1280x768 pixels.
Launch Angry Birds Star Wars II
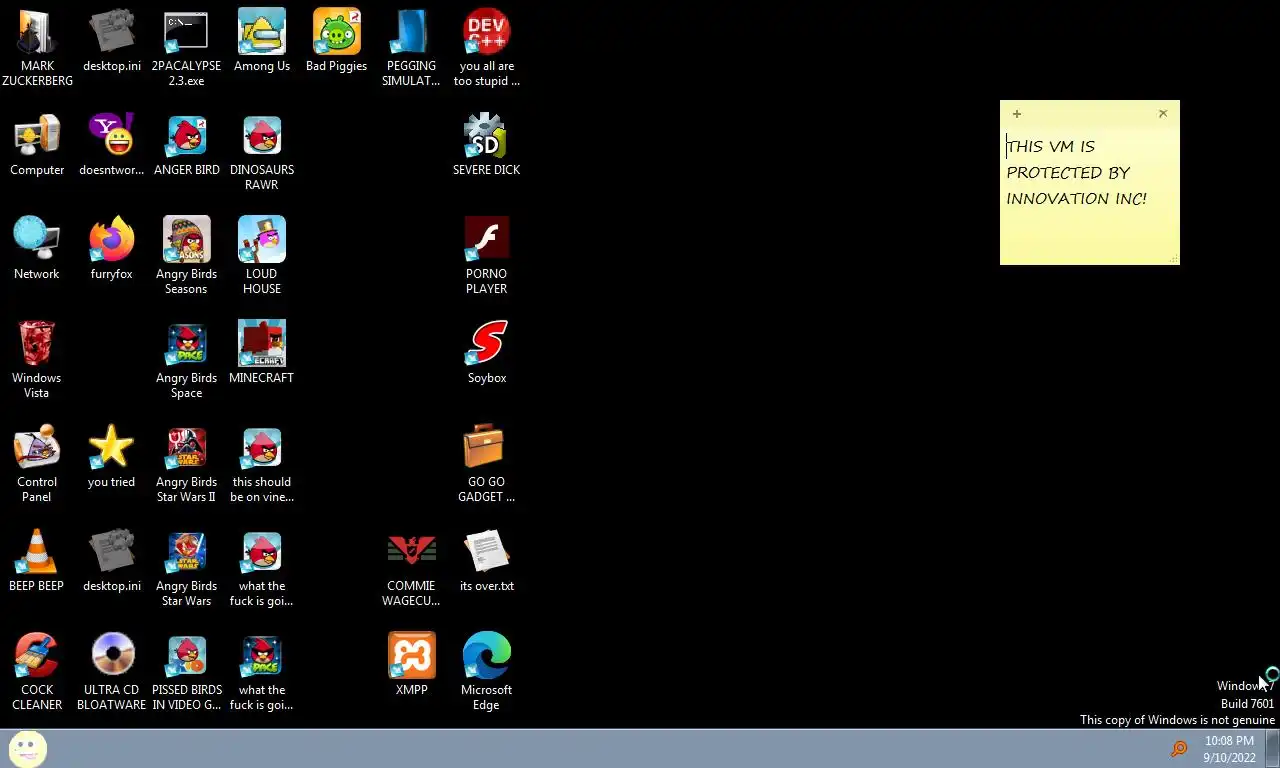point(186,463)
